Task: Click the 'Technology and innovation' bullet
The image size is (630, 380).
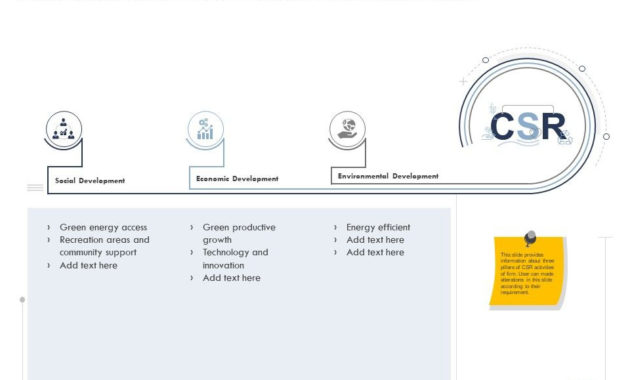Action: (235, 259)
